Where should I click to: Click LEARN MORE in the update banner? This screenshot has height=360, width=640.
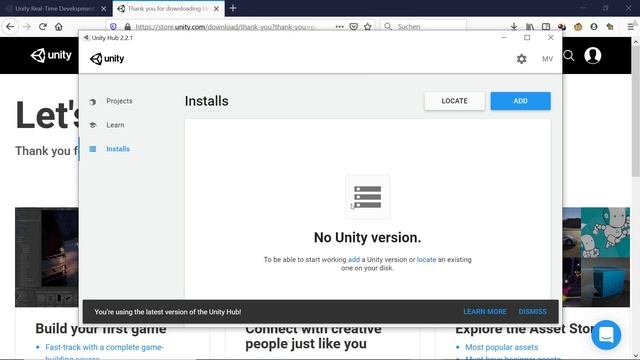[485, 311]
